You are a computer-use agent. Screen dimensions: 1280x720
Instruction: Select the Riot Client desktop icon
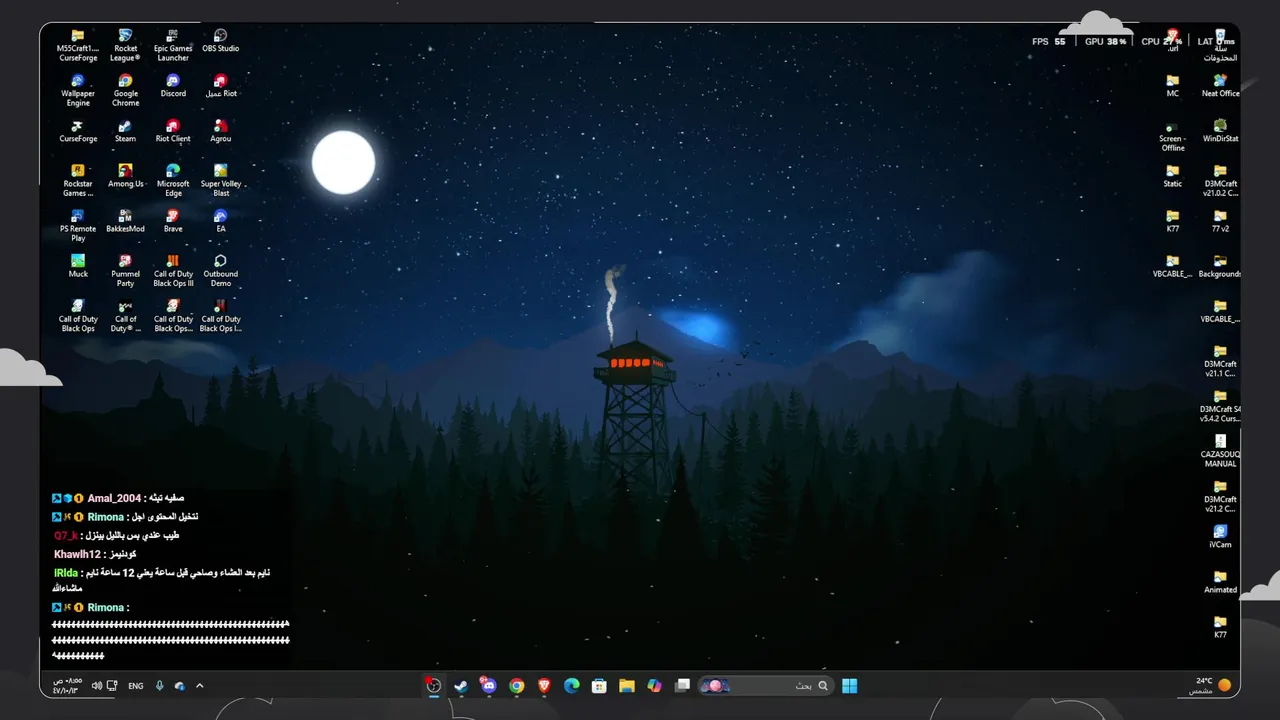[x=173, y=131]
